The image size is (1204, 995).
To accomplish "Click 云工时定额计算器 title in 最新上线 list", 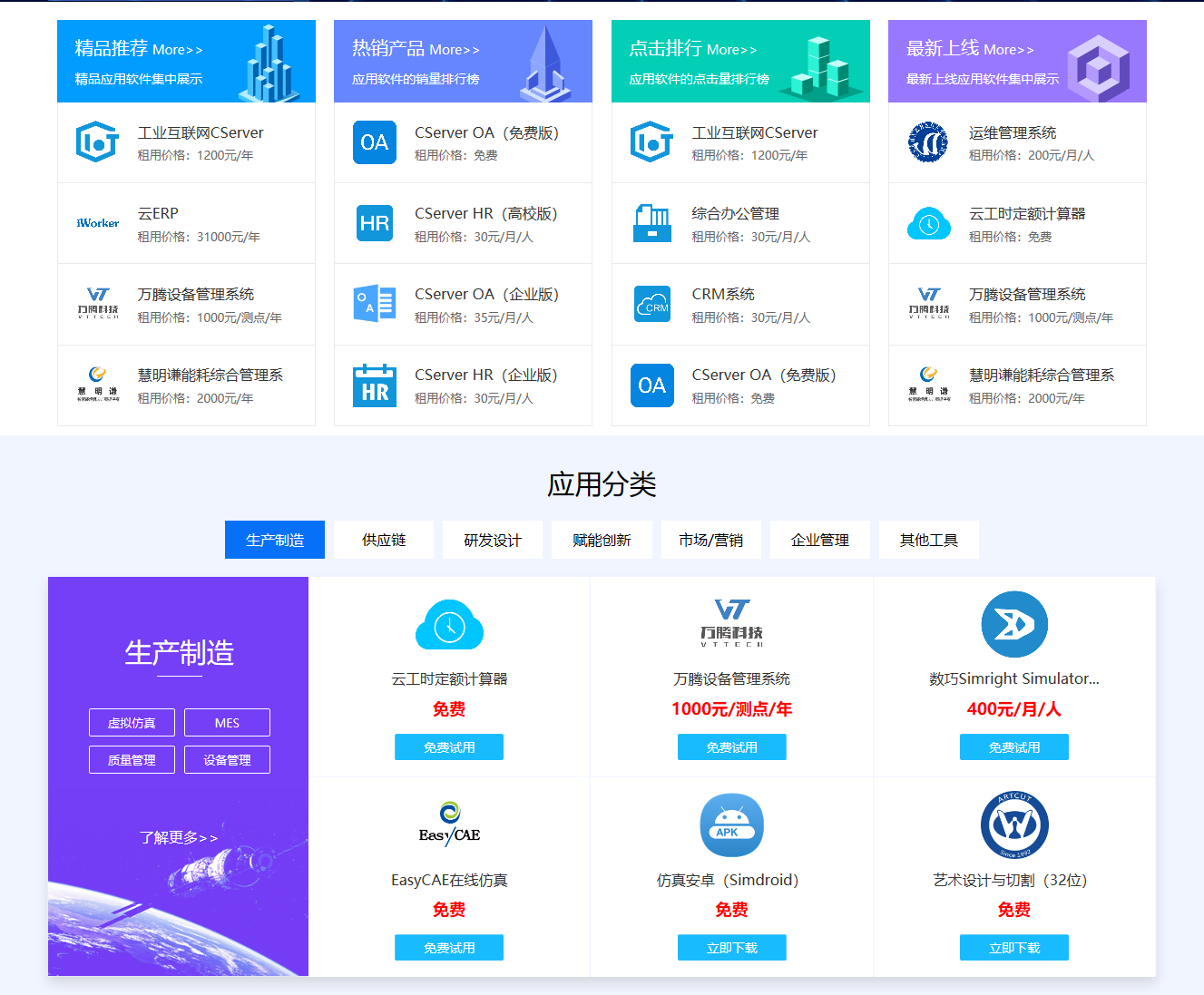I will pos(1027,213).
